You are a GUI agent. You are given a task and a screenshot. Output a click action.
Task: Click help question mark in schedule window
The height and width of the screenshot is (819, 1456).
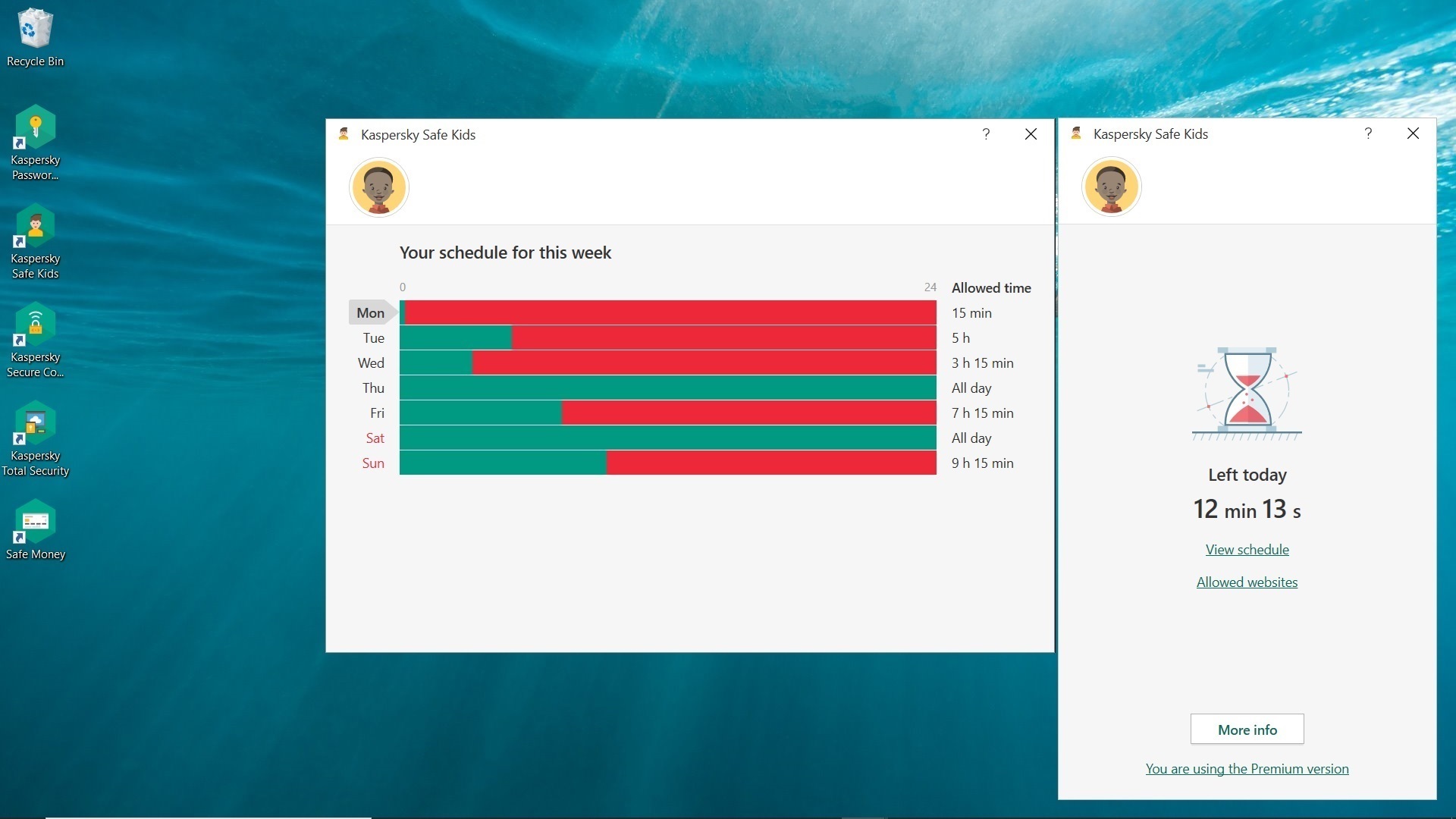[986, 134]
